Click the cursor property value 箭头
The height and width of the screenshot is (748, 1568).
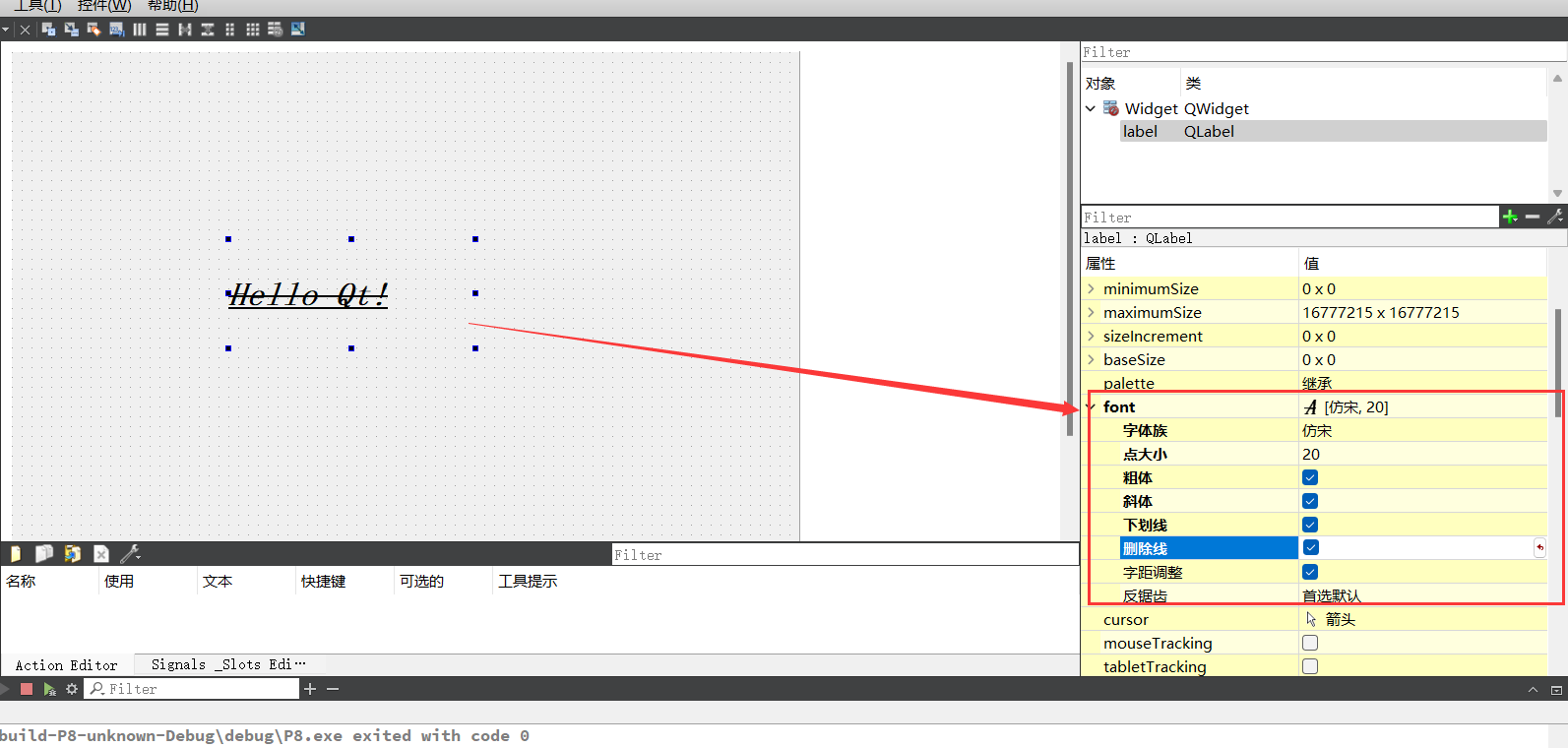pyautogui.click(x=1422, y=619)
